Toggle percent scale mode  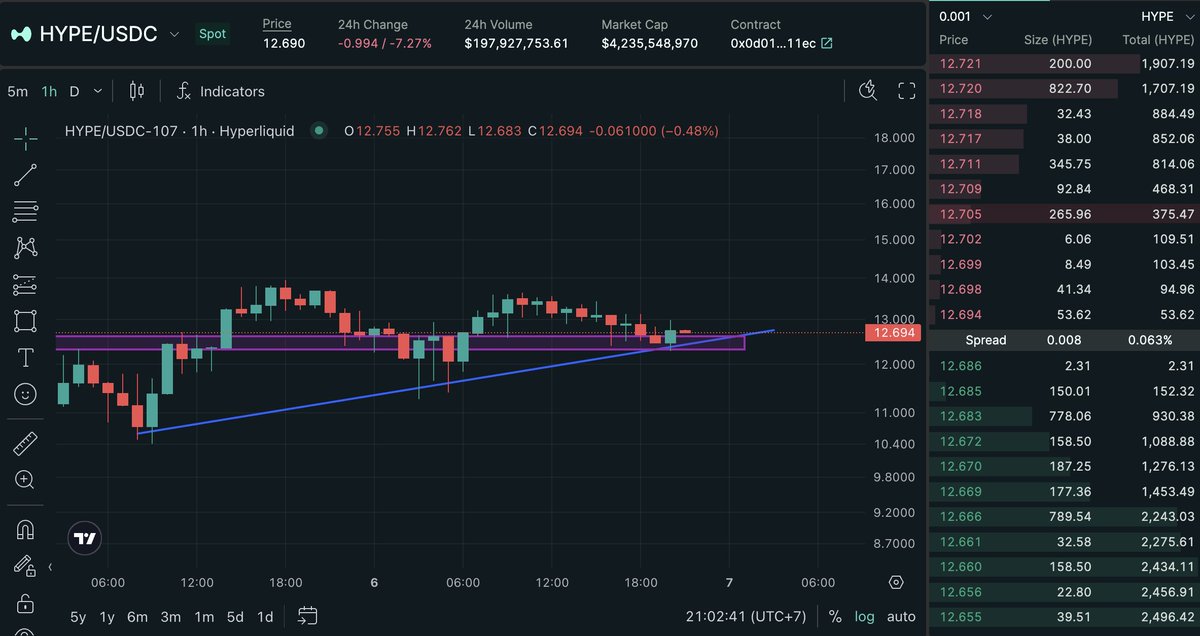[835, 616]
